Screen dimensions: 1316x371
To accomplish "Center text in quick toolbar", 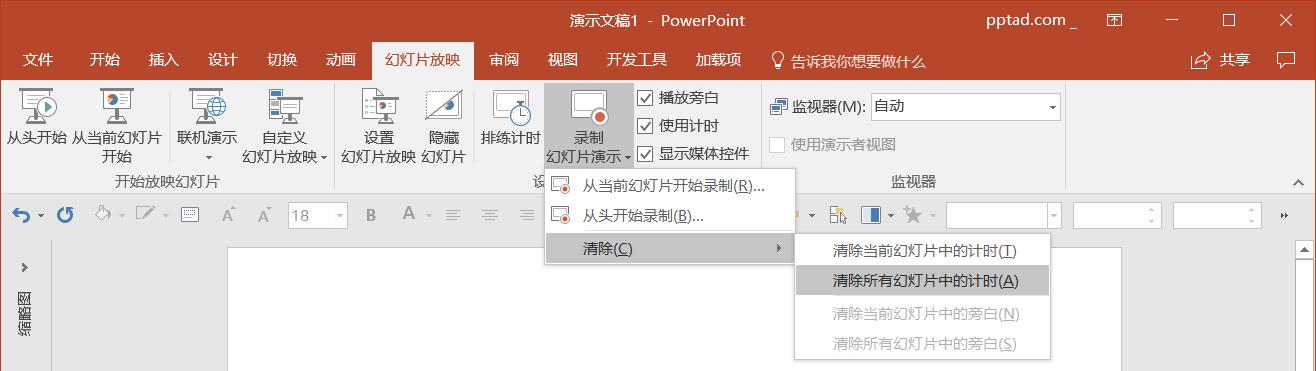I will click(x=489, y=214).
